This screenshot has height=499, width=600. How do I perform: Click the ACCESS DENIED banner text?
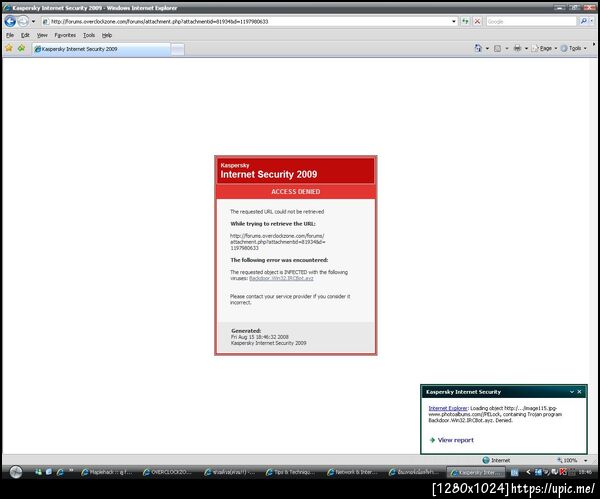(x=296, y=192)
